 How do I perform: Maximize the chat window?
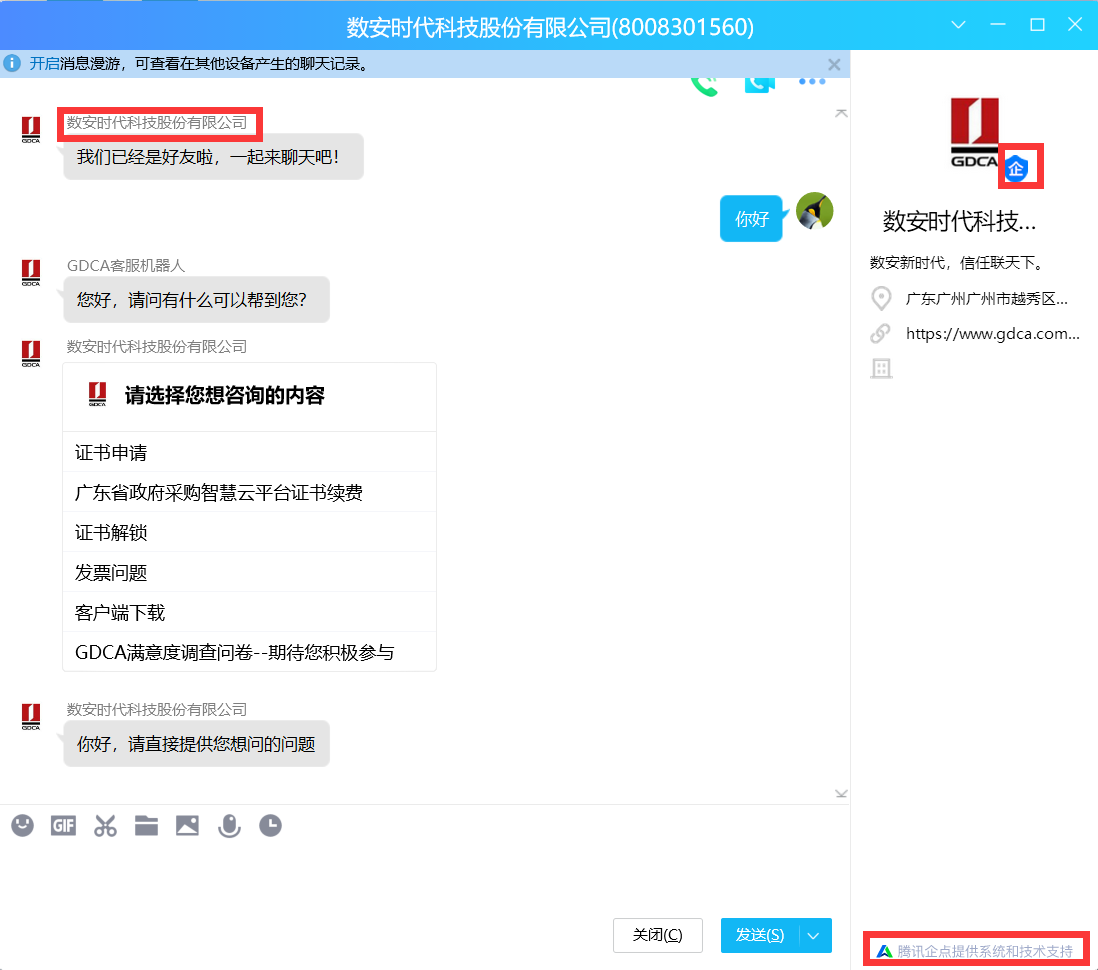click(x=1037, y=25)
